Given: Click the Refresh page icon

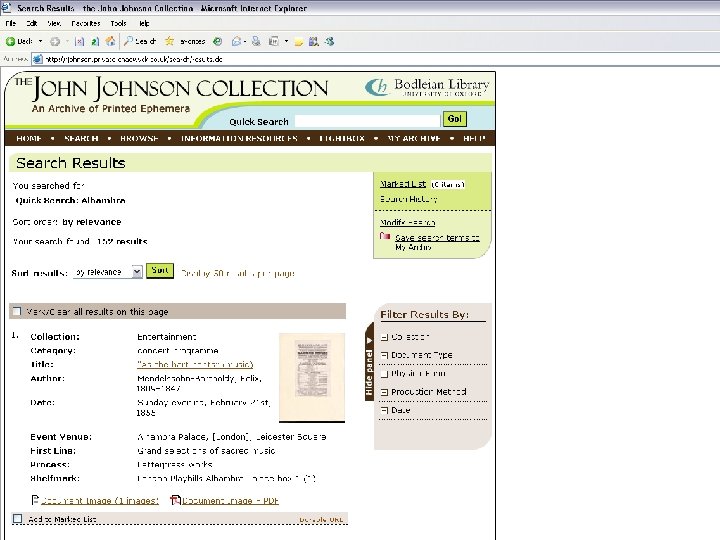Looking at the screenshot, I should (x=95, y=41).
